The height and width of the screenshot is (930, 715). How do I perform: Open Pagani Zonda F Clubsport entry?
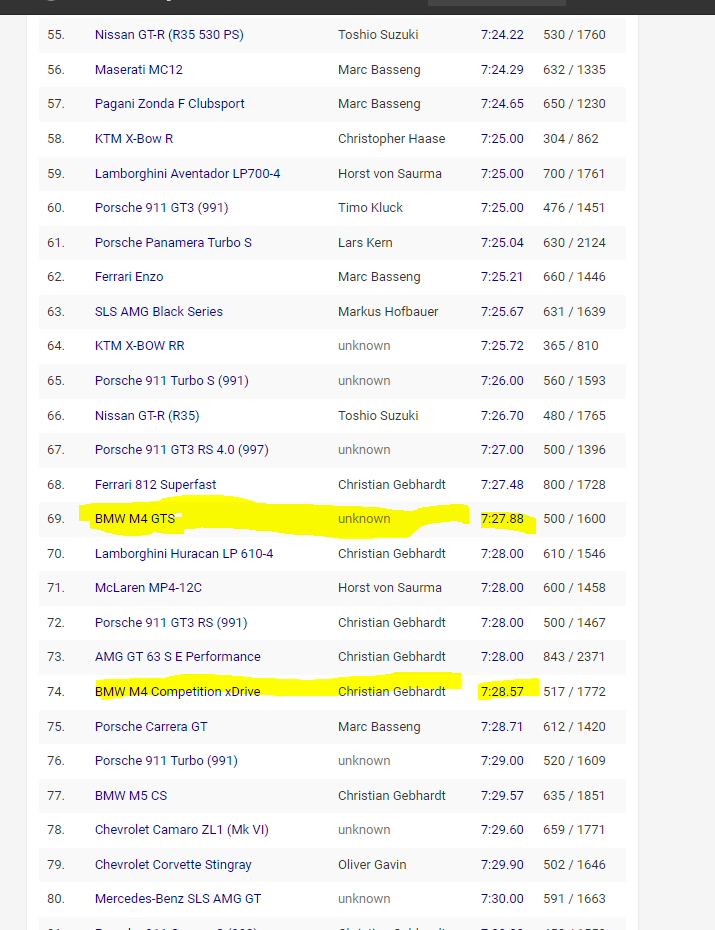(x=170, y=104)
